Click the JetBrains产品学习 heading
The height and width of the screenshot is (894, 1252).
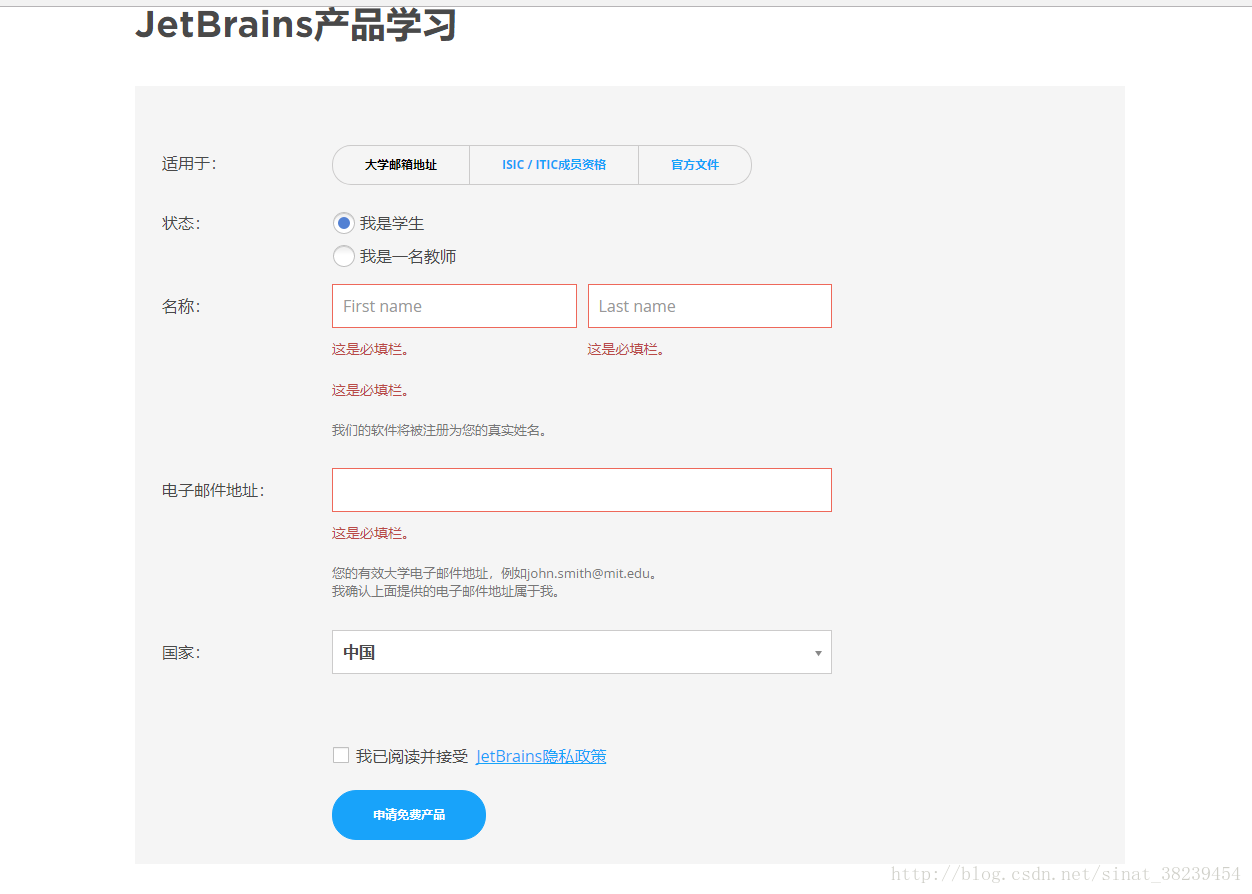click(x=296, y=25)
